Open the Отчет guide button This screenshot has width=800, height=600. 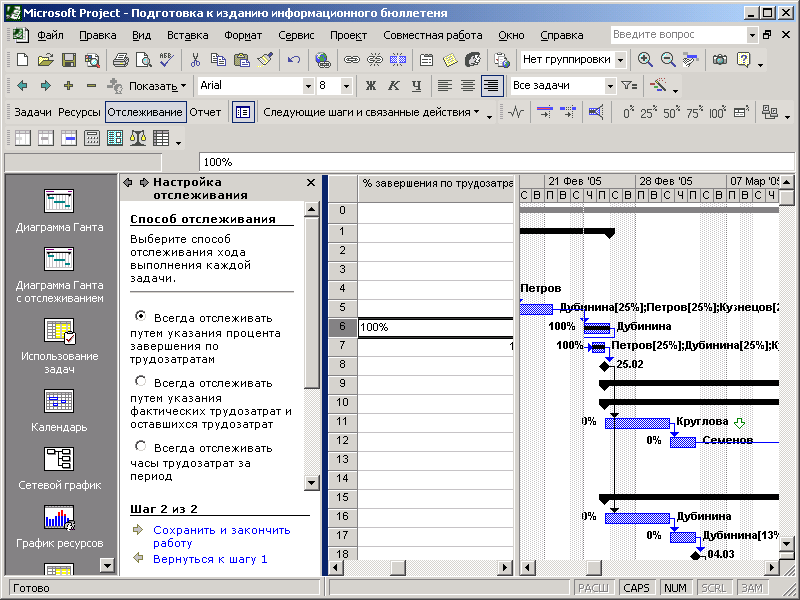coord(205,112)
